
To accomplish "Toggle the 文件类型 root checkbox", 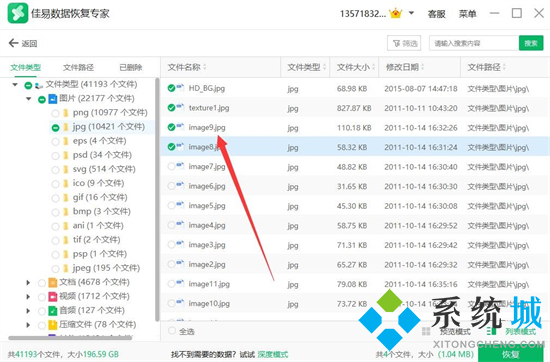I will click(x=28, y=85).
